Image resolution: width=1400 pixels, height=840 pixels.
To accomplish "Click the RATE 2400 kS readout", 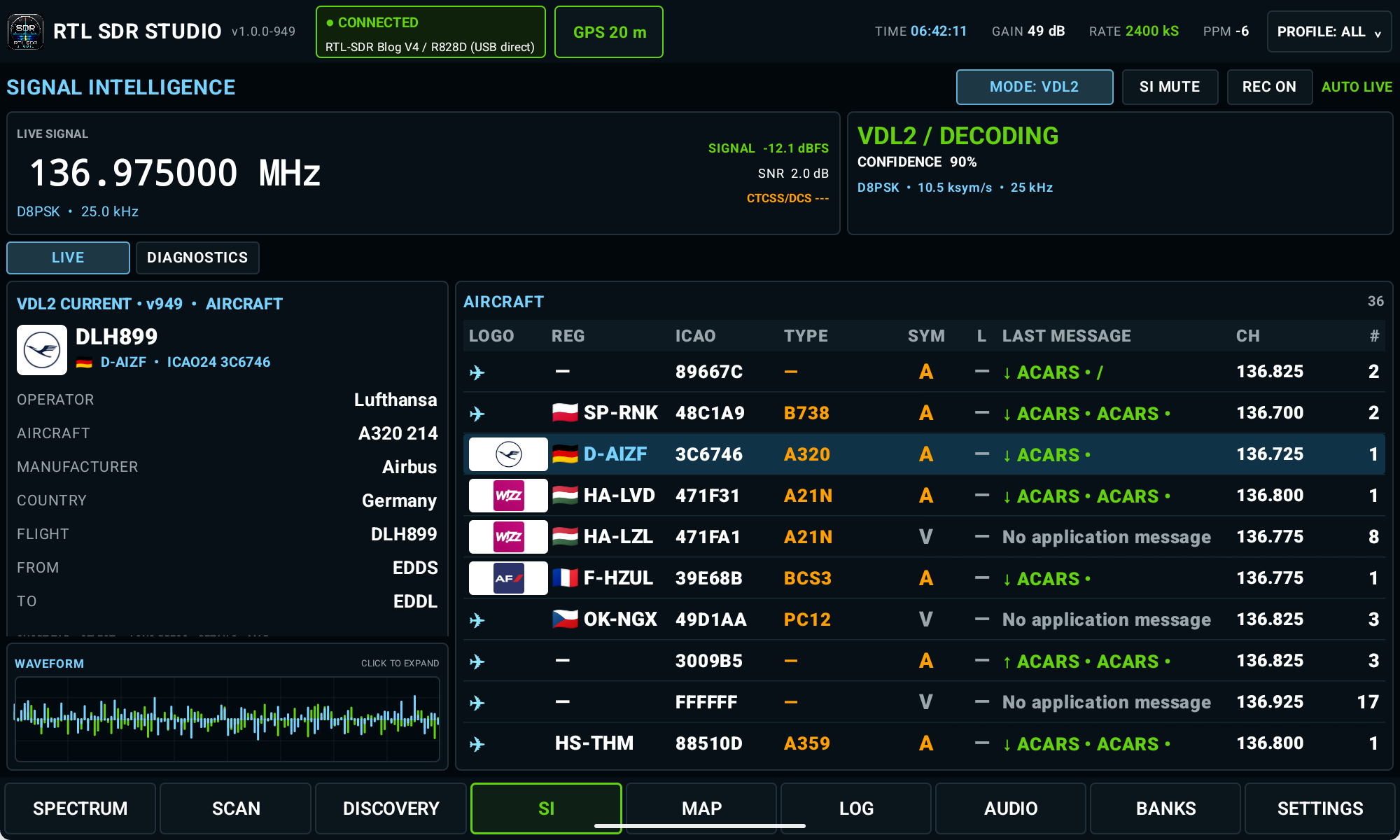I will (x=1134, y=31).
